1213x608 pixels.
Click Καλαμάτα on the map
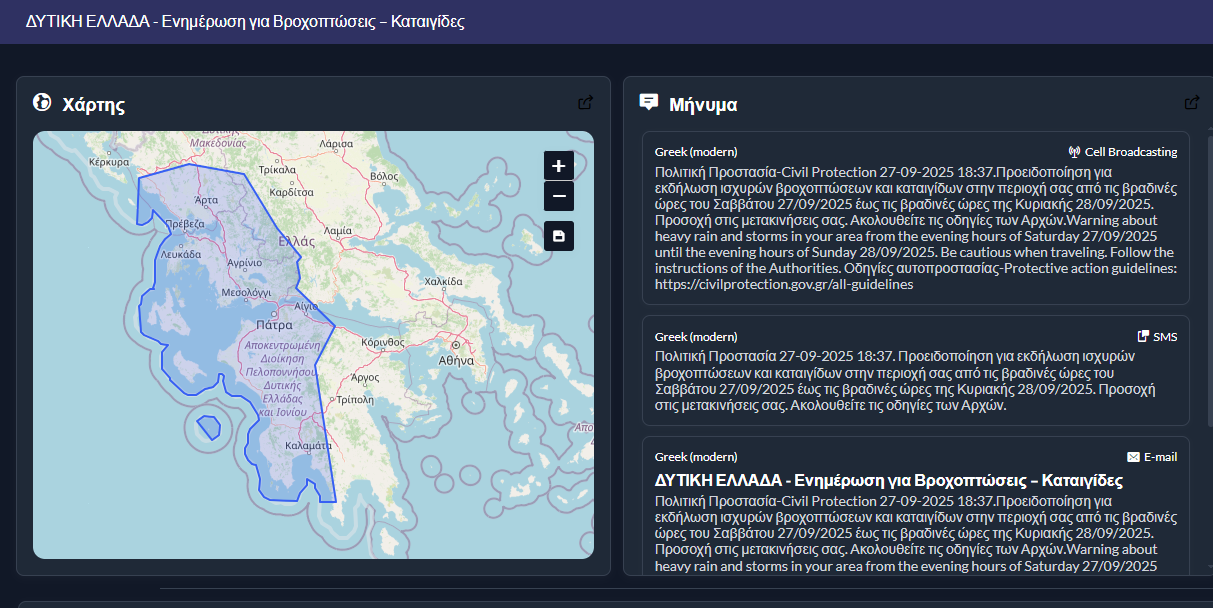coord(307,445)
